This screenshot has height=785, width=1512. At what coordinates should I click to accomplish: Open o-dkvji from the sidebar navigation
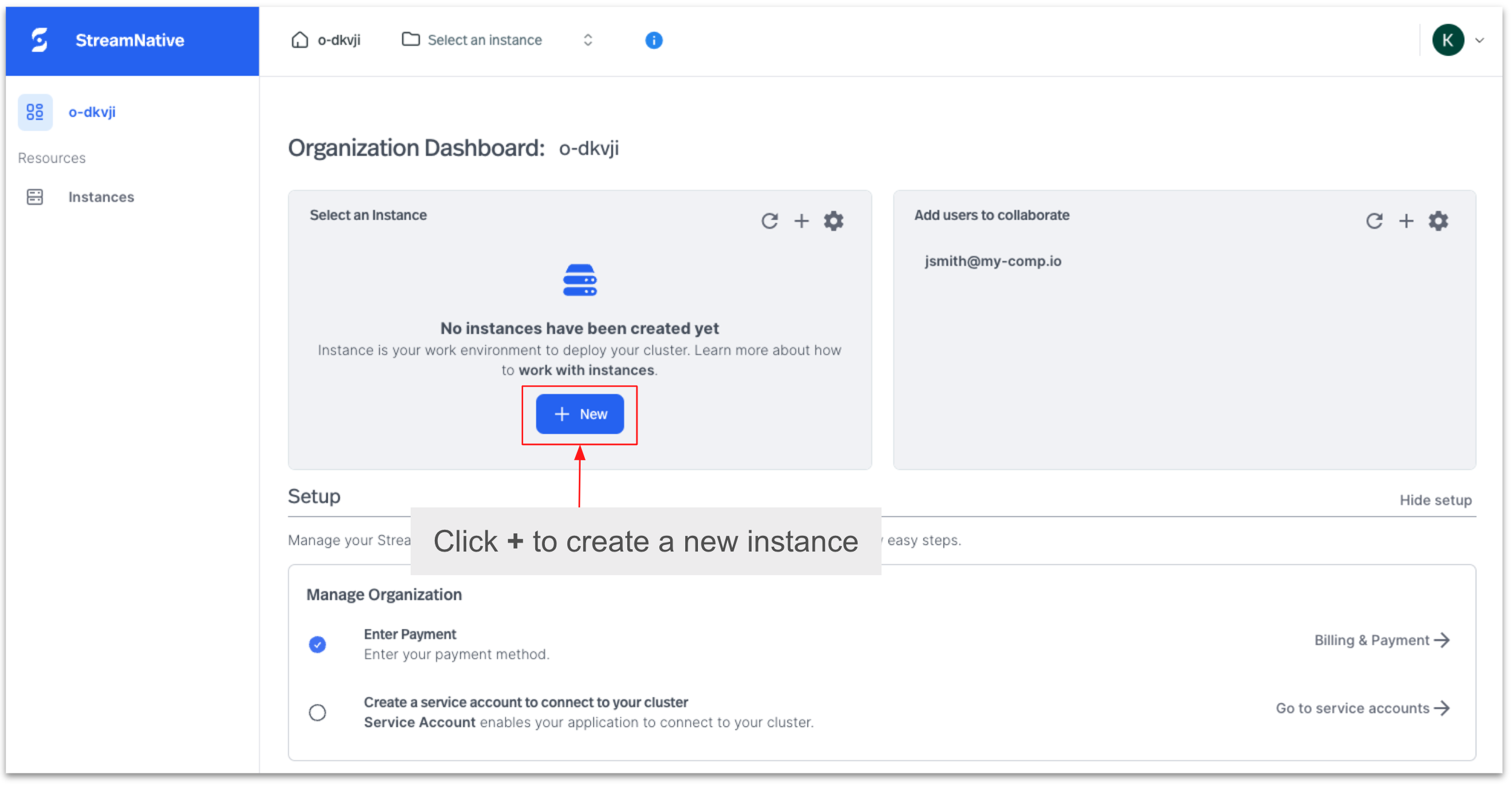pyautogui.click(x=91, y=112)
